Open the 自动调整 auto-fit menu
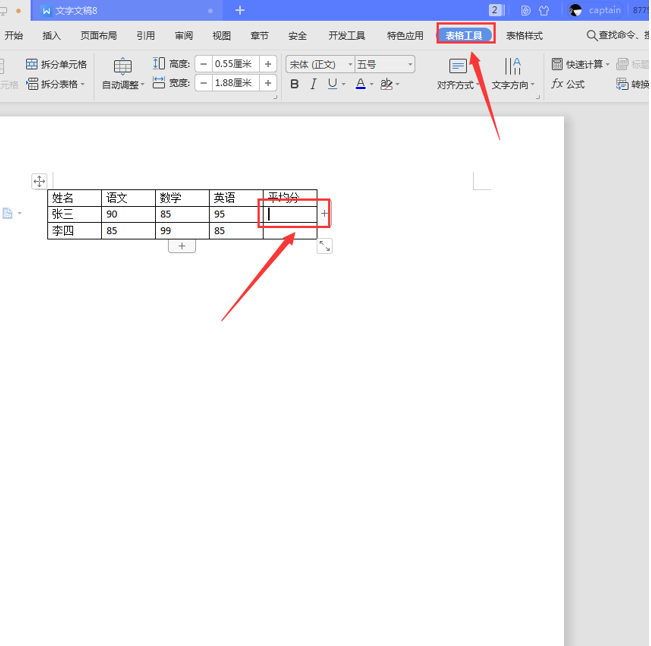The height and width of the screenshot is (646, 651). 123,74
